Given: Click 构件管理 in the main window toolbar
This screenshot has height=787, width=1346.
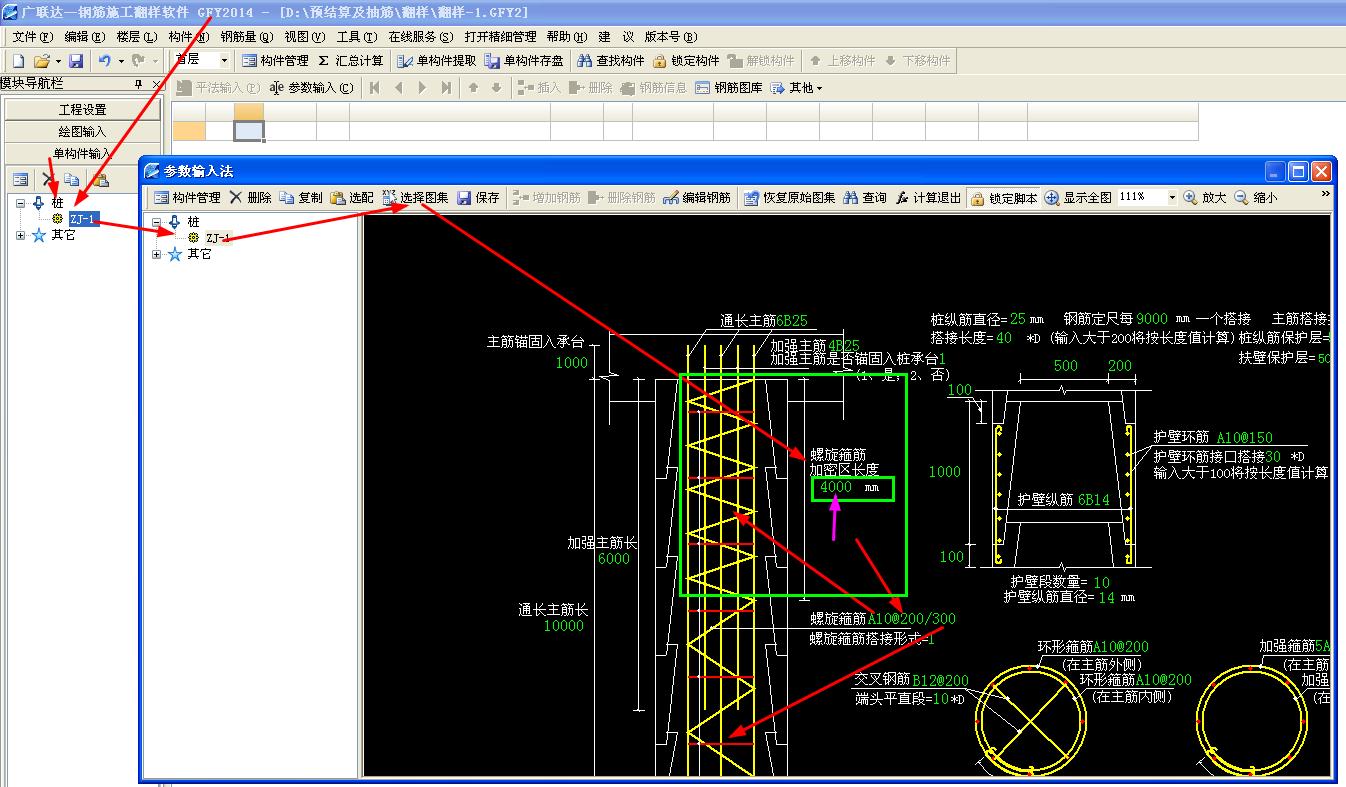Looking at the screenshot, I should pyautogui.click(x=275, y=61).
